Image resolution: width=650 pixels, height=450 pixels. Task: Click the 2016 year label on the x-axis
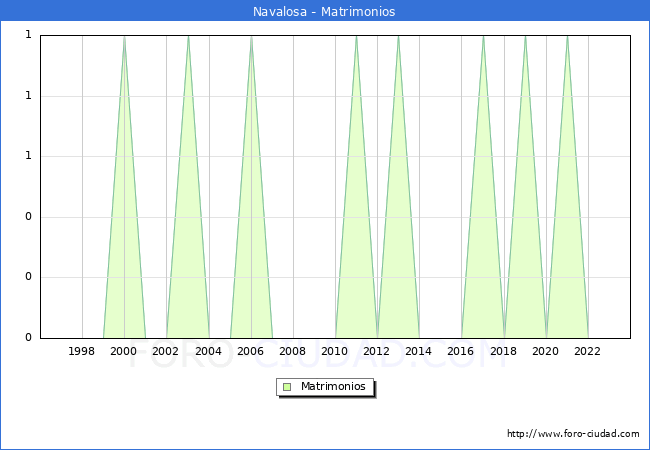pos(461,351)
